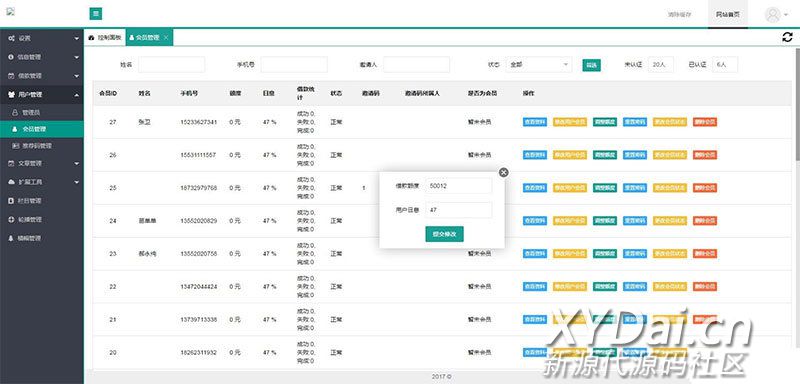Click the calendar icon beside 借款管理

[x=11, y=75]
